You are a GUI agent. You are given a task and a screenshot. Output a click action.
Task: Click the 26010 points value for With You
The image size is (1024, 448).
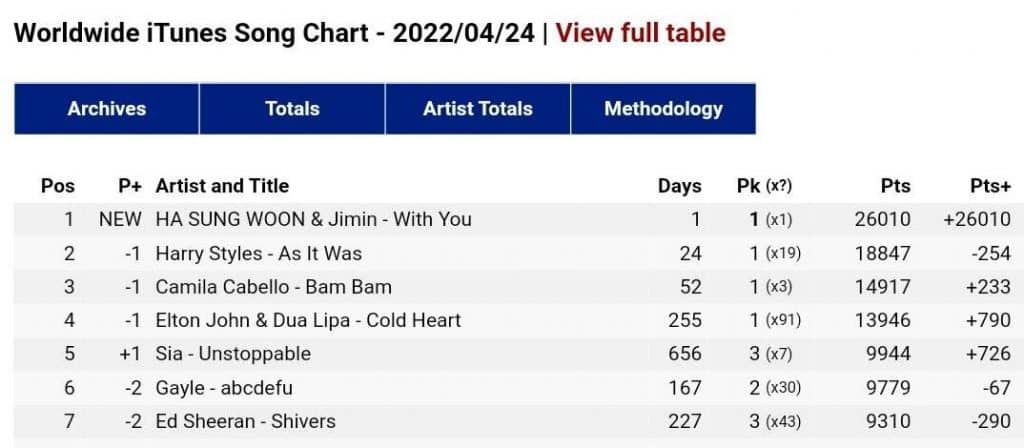883,219
